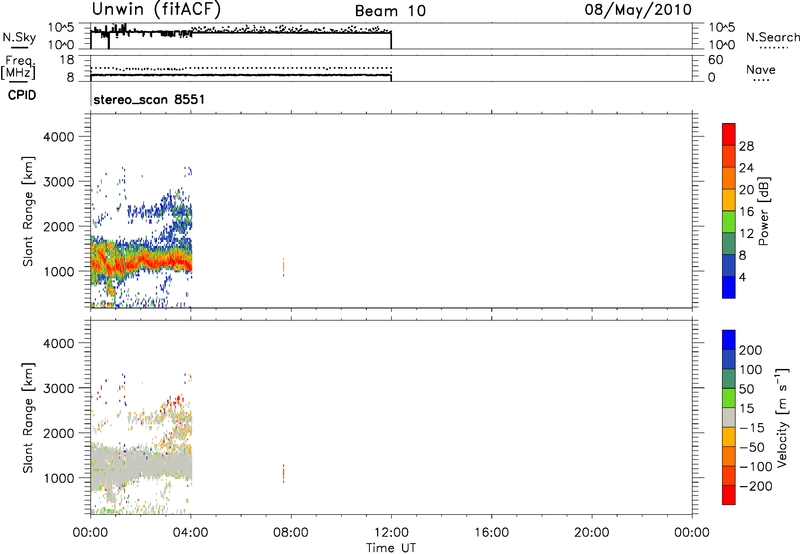
Task: Click the 'N.Sky' legend label
Action: tap(19, 37)
